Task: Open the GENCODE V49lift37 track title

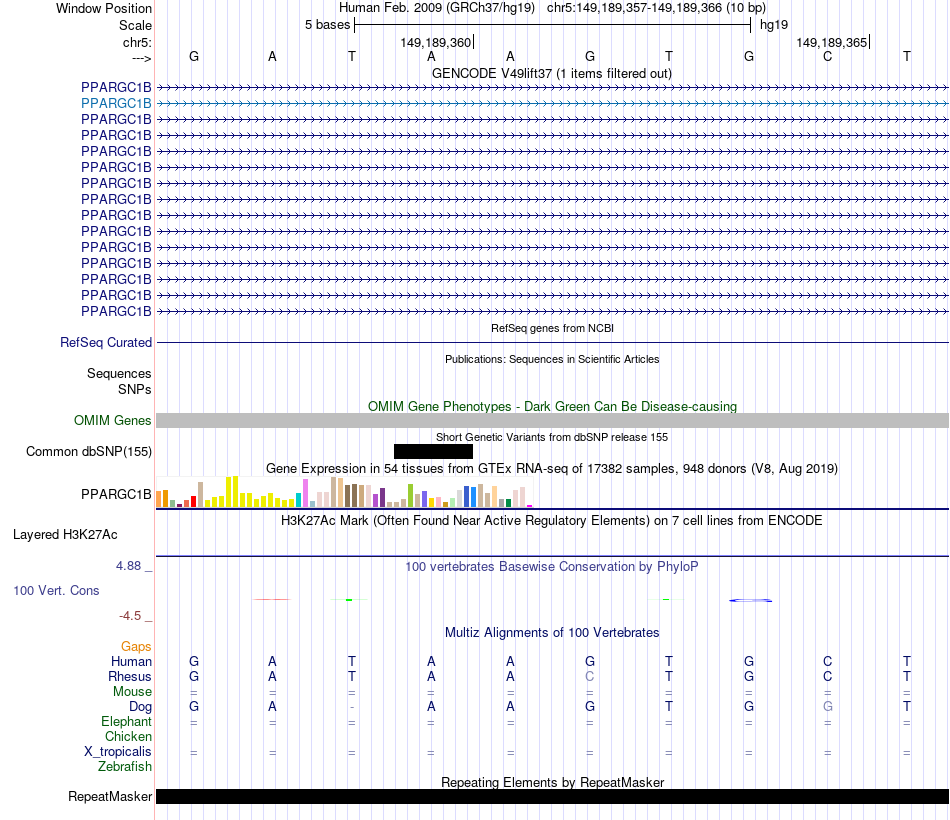Action: click(x=551, y=73)
